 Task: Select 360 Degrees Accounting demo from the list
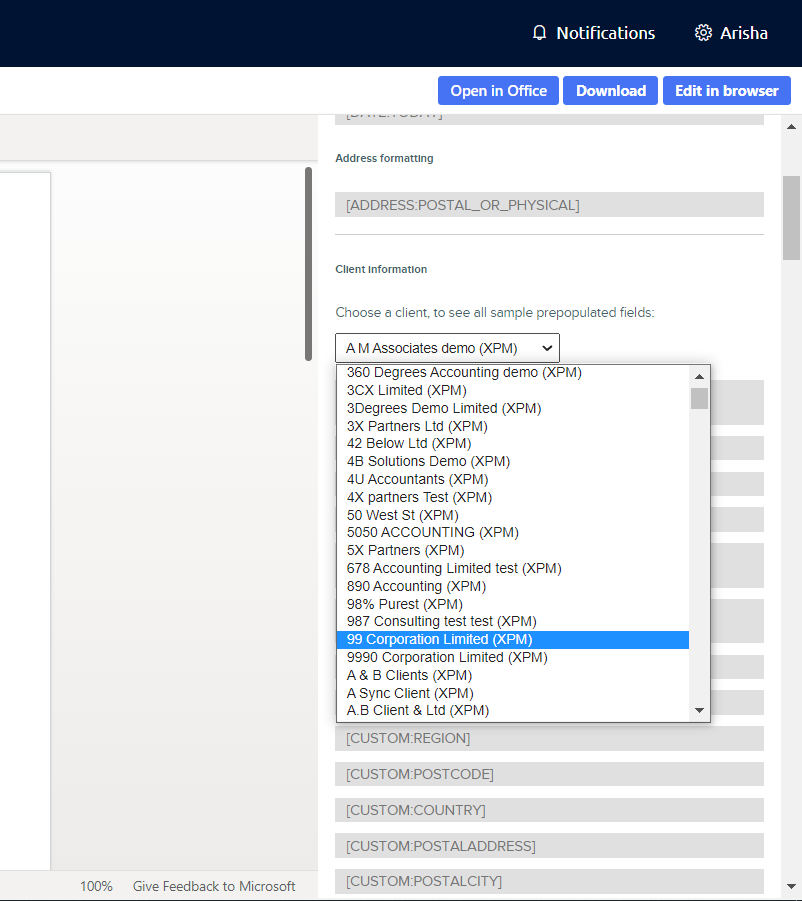[463, 372]
